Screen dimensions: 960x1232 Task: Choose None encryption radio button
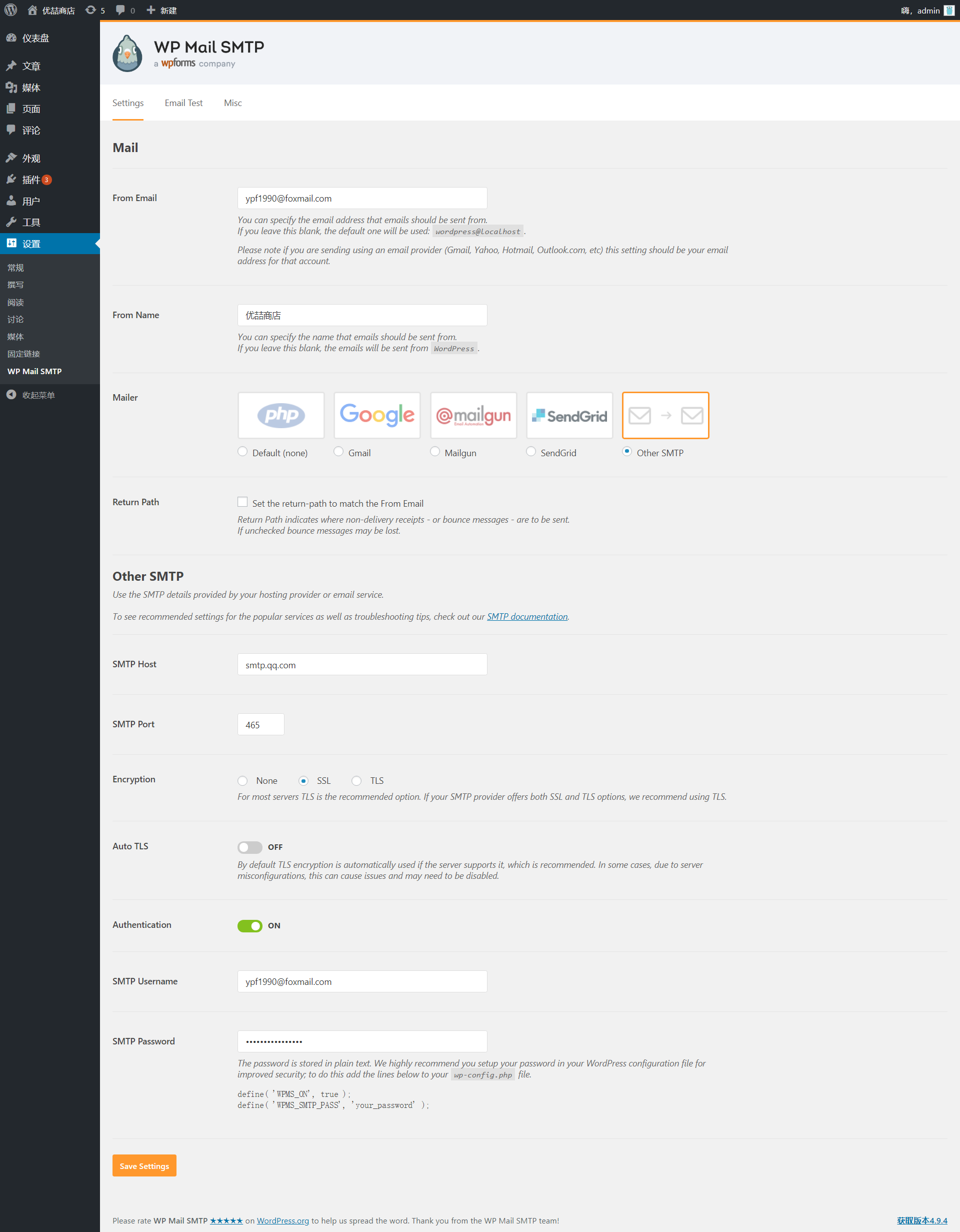(x=243, y=781)
